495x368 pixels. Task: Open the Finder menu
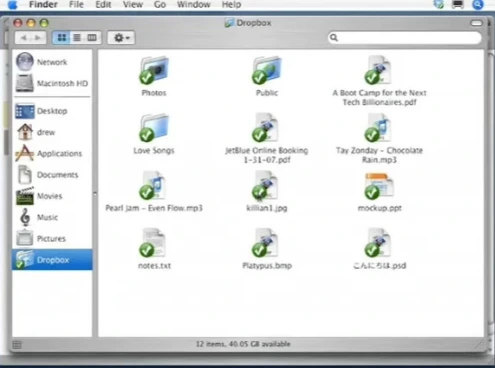(43, 5)
